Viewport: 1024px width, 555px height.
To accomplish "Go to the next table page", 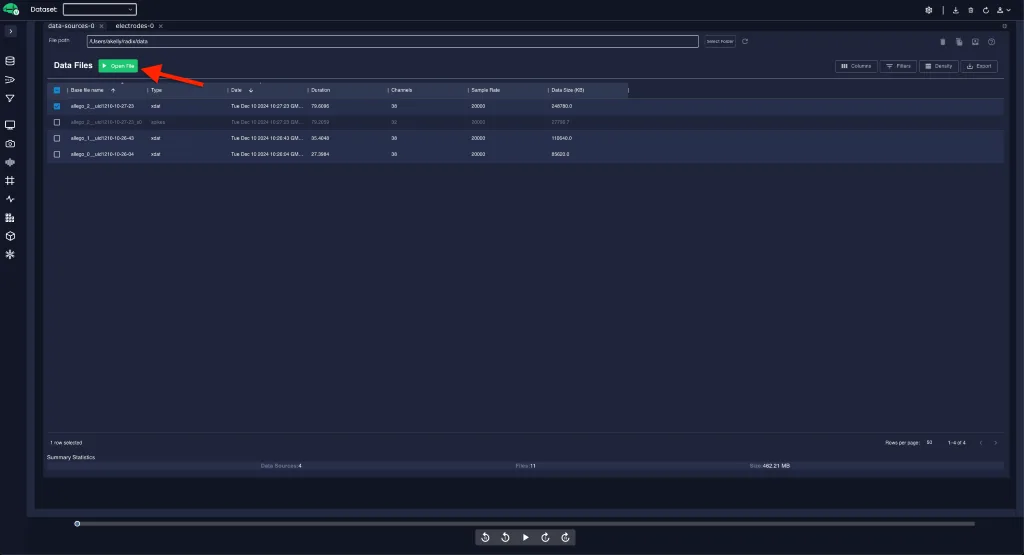I will click(x=996, y=443).
